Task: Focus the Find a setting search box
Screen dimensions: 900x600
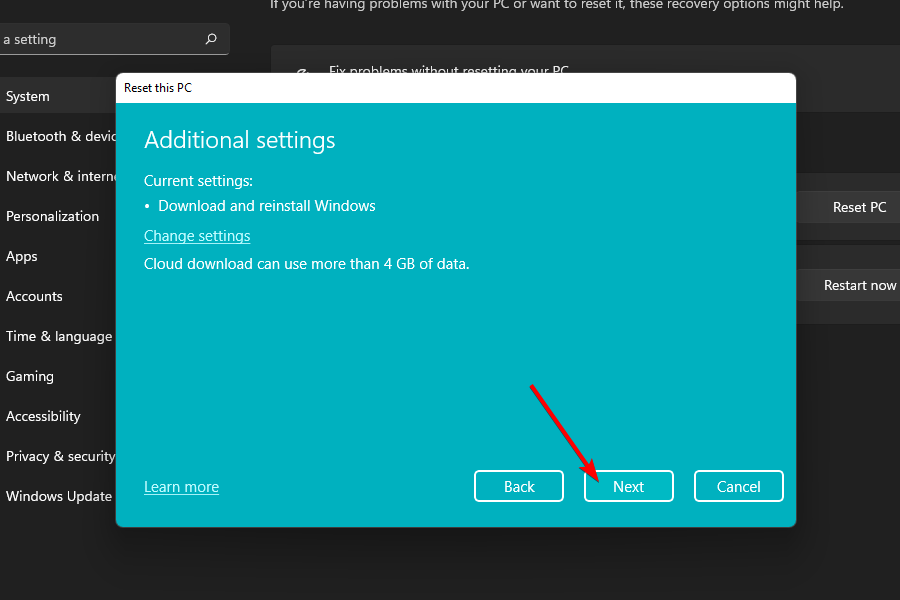Action: coord(100,40)
